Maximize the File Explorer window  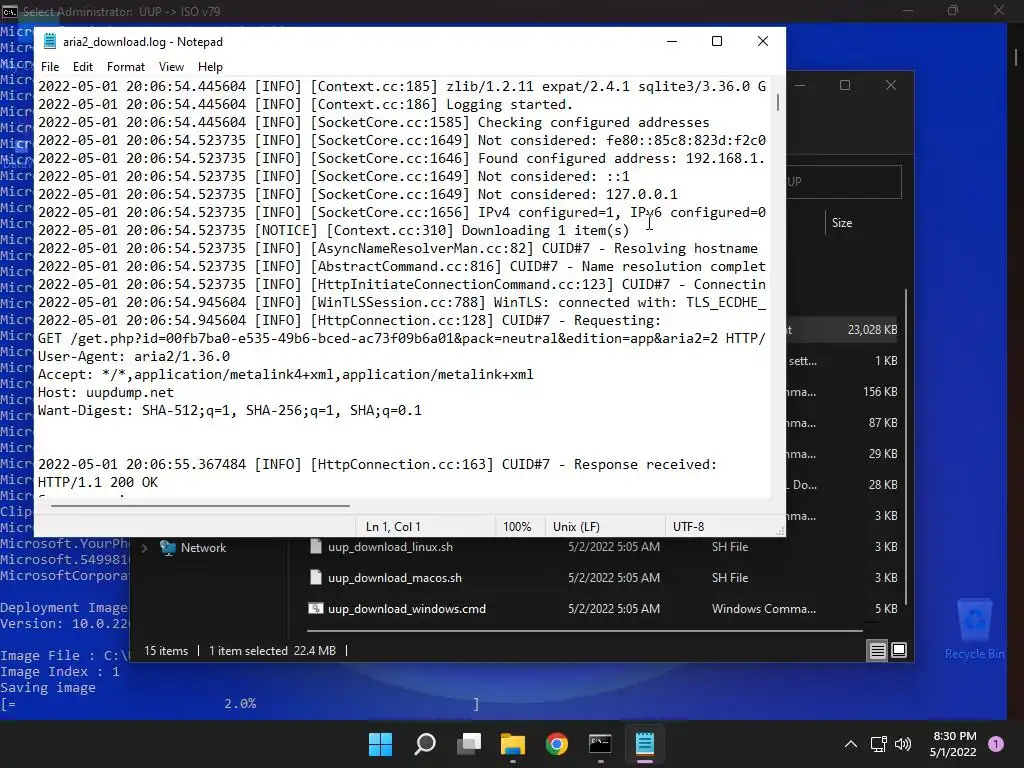click(845, 86)
